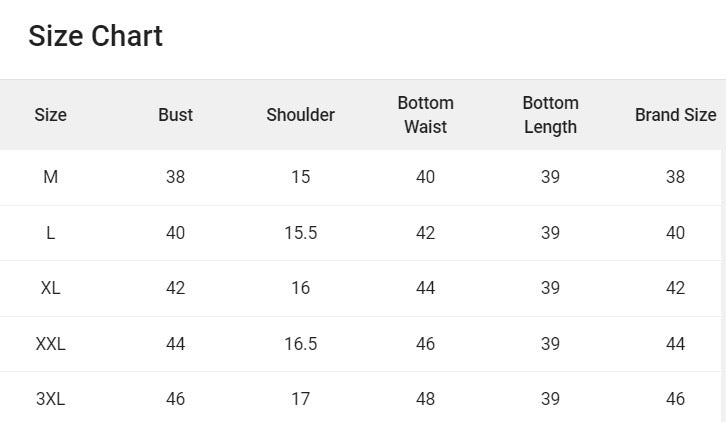The image size is (726, 422).
Task: Click the shoulder value 17 cell
Action: [300, 399]
